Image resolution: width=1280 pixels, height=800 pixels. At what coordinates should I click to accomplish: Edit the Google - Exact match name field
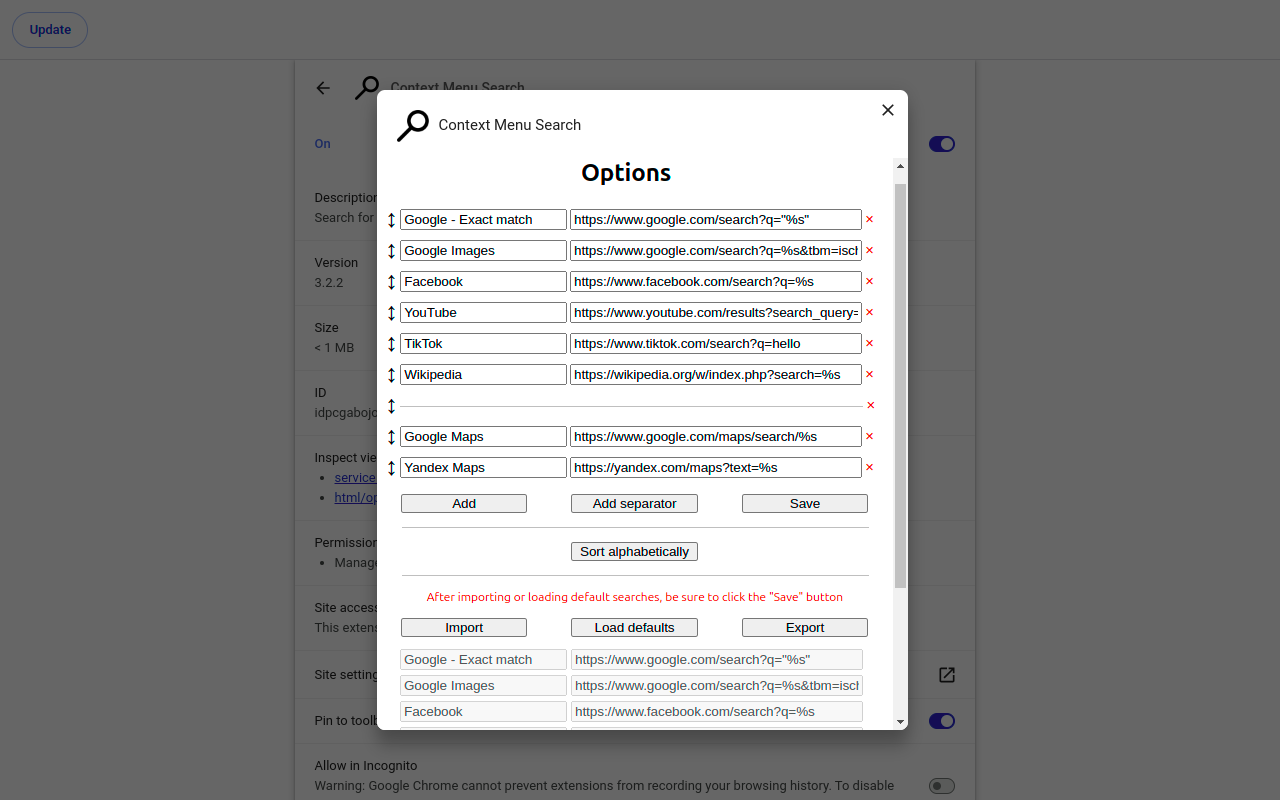click(483, 220)
